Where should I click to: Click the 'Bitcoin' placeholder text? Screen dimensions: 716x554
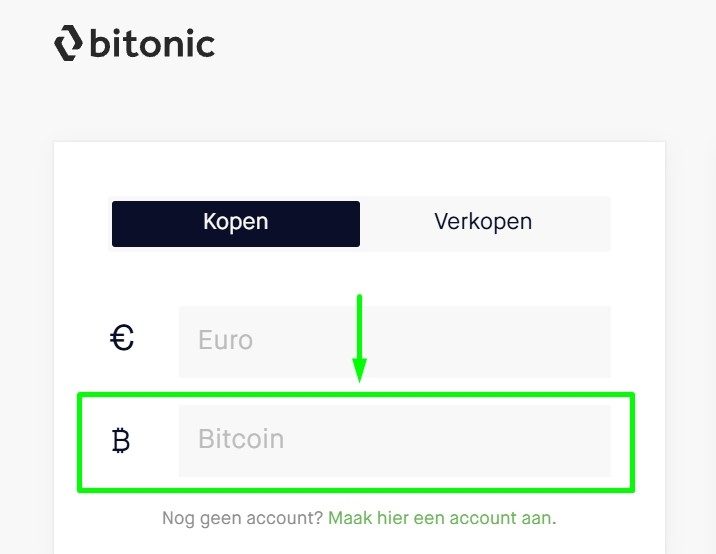tap(241, 440)
